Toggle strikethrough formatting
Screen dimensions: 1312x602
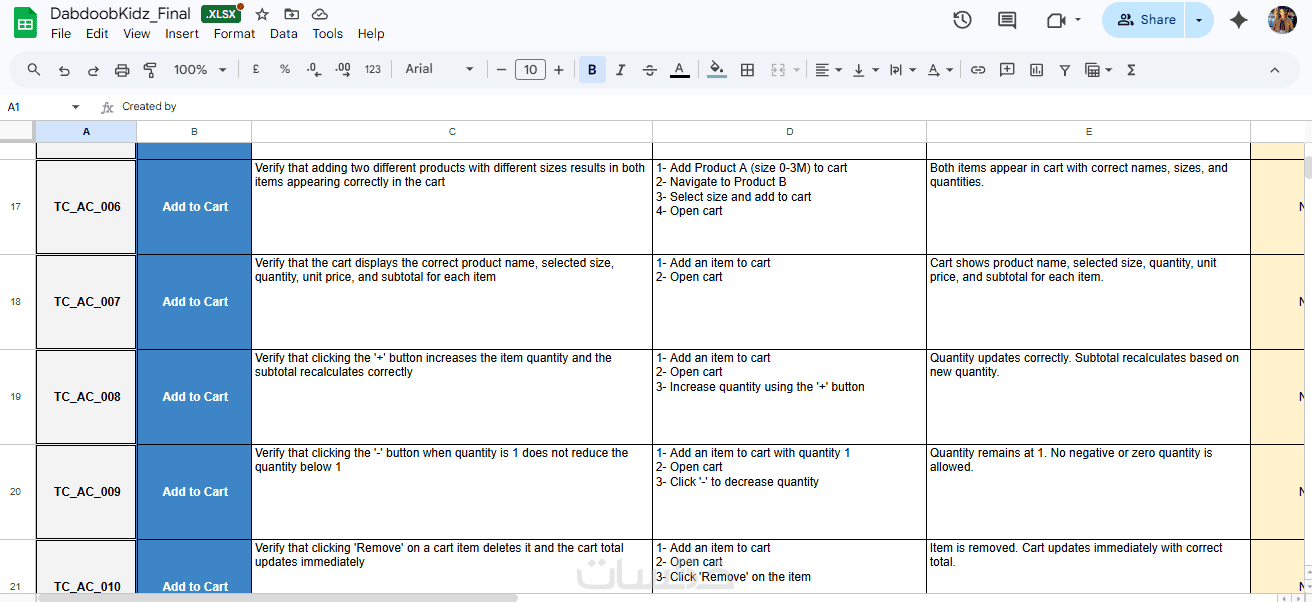[x=650, y=70]
